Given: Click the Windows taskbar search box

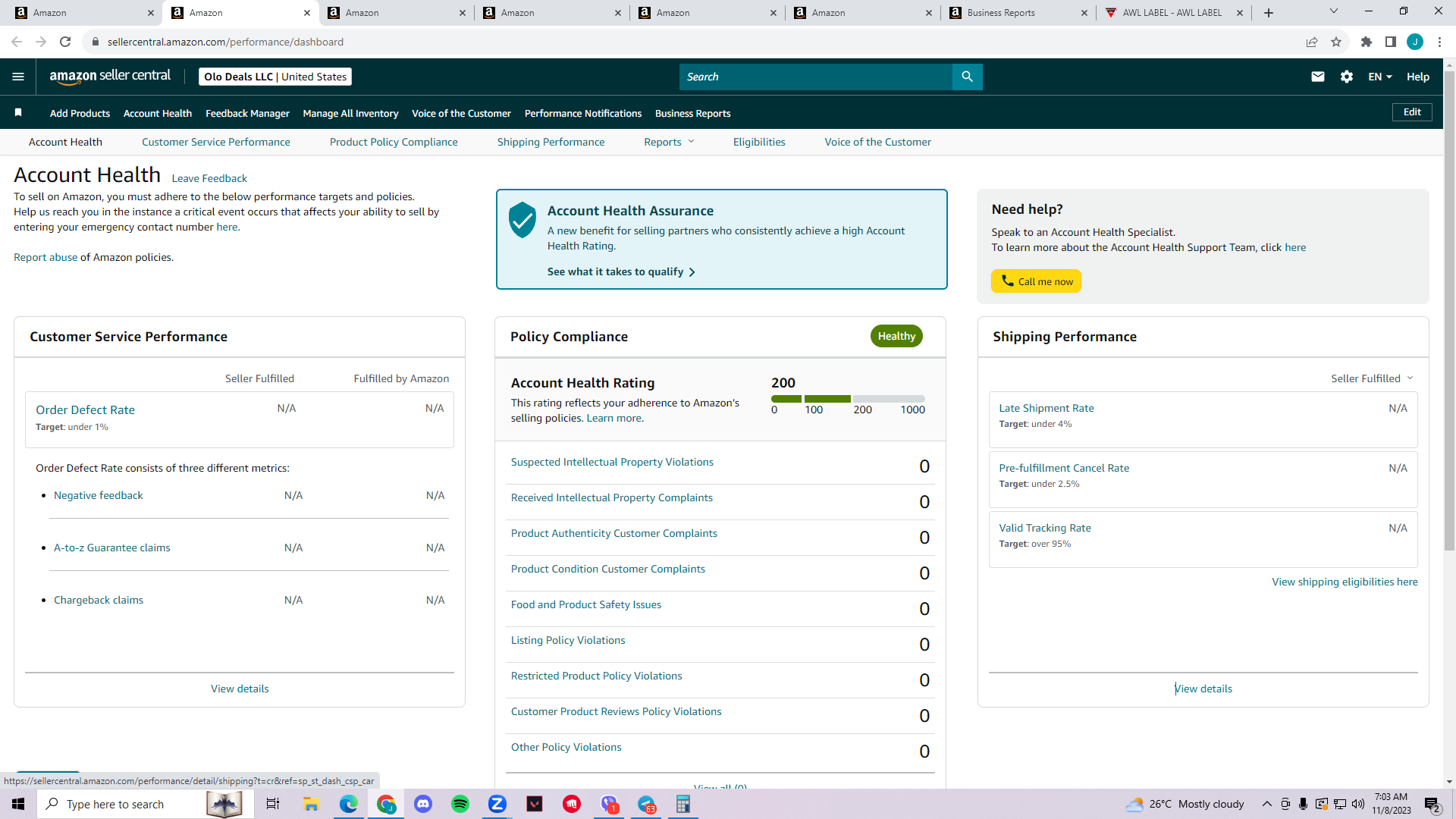Looking at the screenshot, I should 146,804.
